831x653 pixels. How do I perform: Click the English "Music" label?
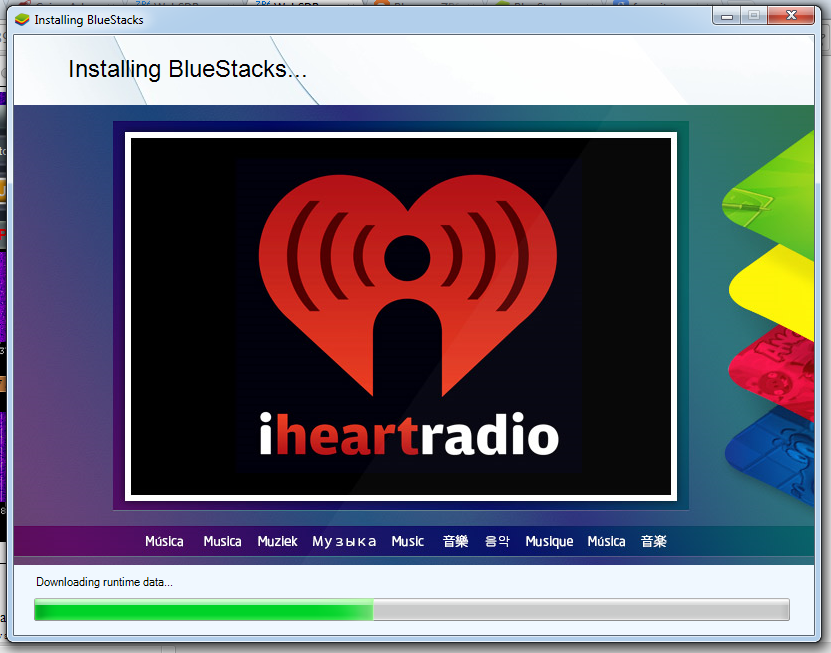pyautogui.click(x=408, y=541)
